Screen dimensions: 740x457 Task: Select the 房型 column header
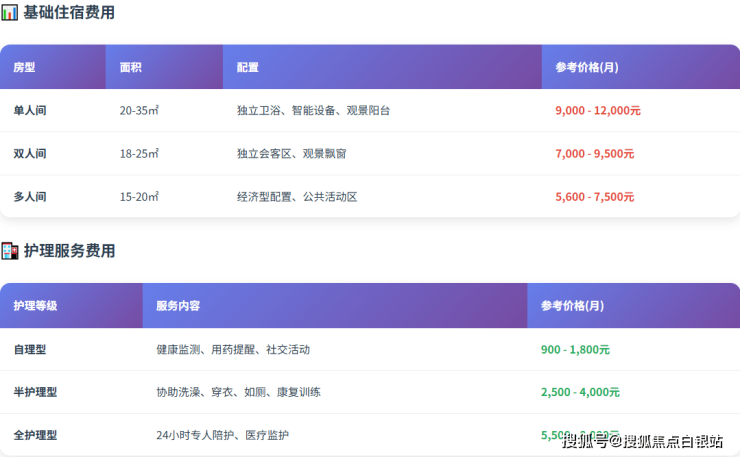pyautogui.click(x=24, y=67)
